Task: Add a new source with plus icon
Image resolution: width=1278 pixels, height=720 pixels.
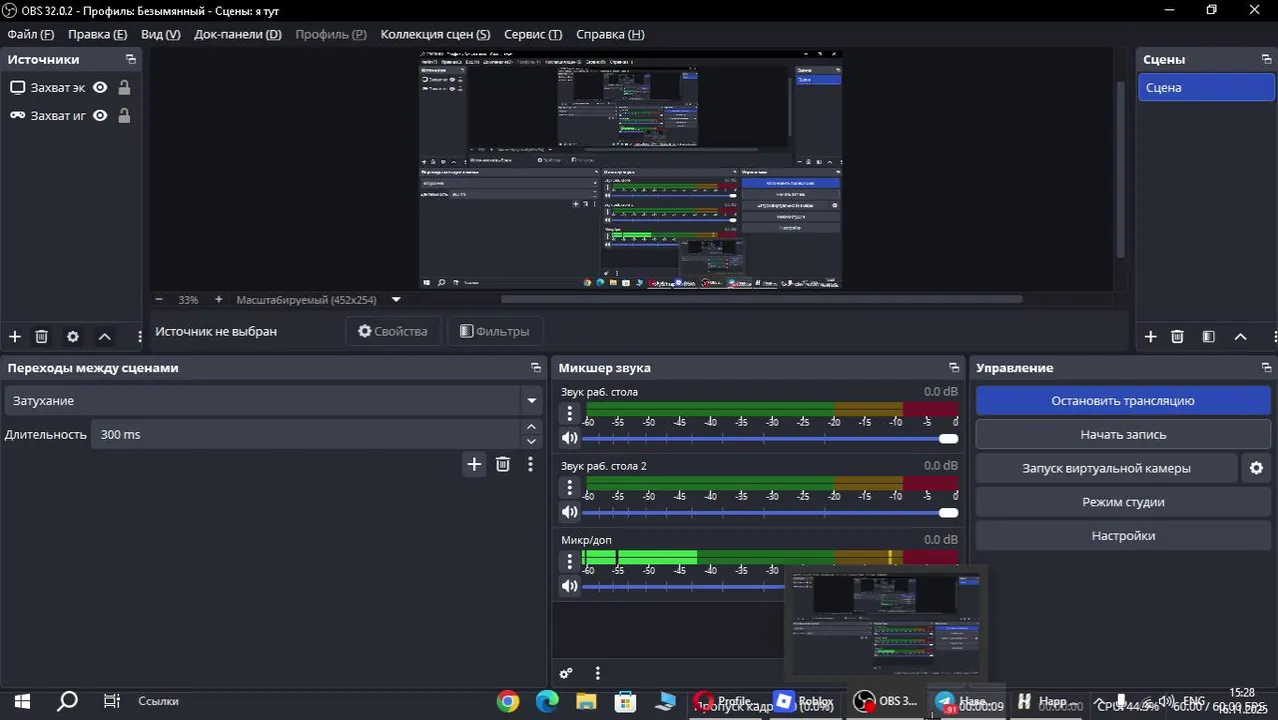Action: pyautogui.click(x=14, y=337)
